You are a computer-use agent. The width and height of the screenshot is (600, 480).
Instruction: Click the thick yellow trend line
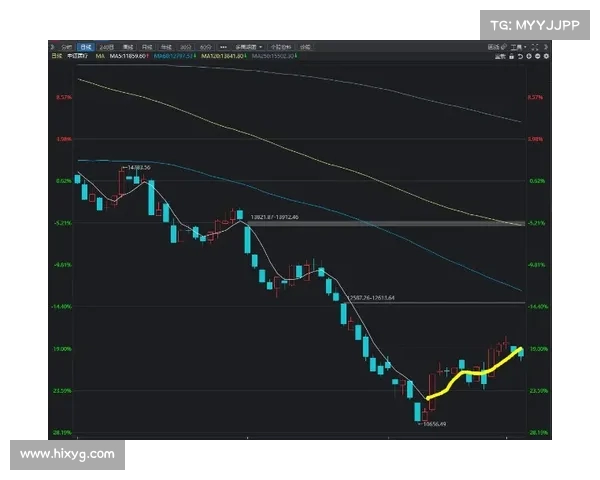[469, 371]
